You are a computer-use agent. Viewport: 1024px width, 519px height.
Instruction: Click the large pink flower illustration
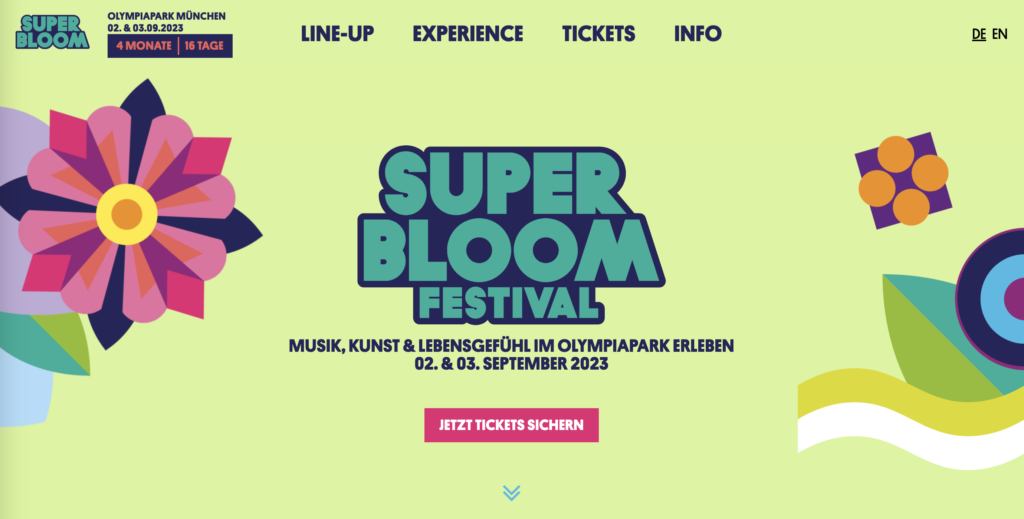click(x=127, y=214)
